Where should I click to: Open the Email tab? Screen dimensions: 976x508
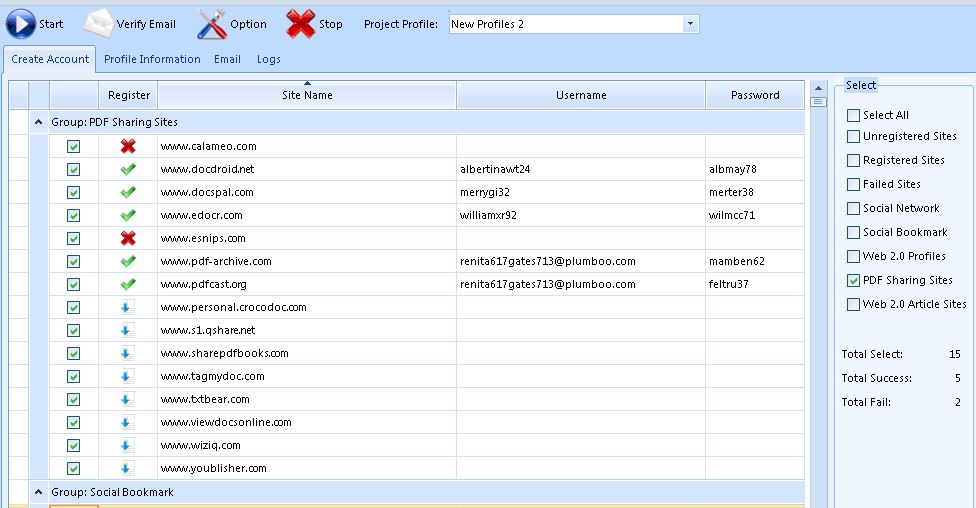[x=227, y=59]
